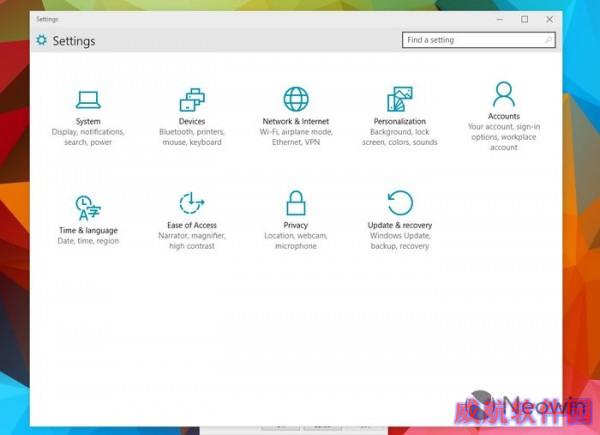The width and height of the screenshot is (600, 435).
Task: Click 'Bluetooth, printers, mouse, keyboard' text
Action: (x=192, y=137)
